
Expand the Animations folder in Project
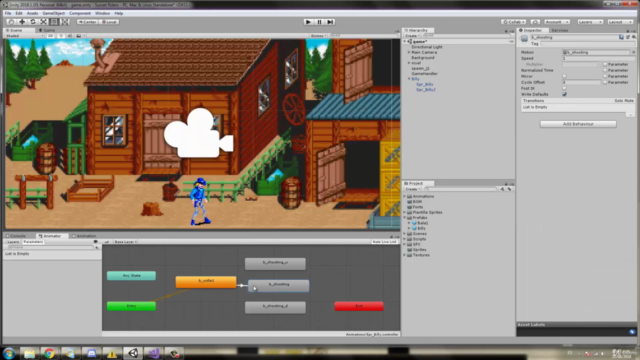point(405,196)
